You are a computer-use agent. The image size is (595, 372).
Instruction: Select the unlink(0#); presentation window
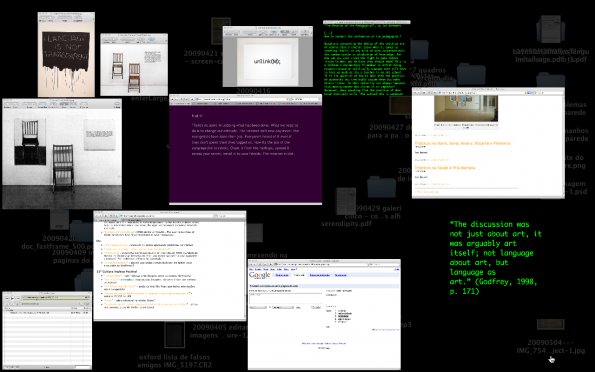click(x=268, y=56)
